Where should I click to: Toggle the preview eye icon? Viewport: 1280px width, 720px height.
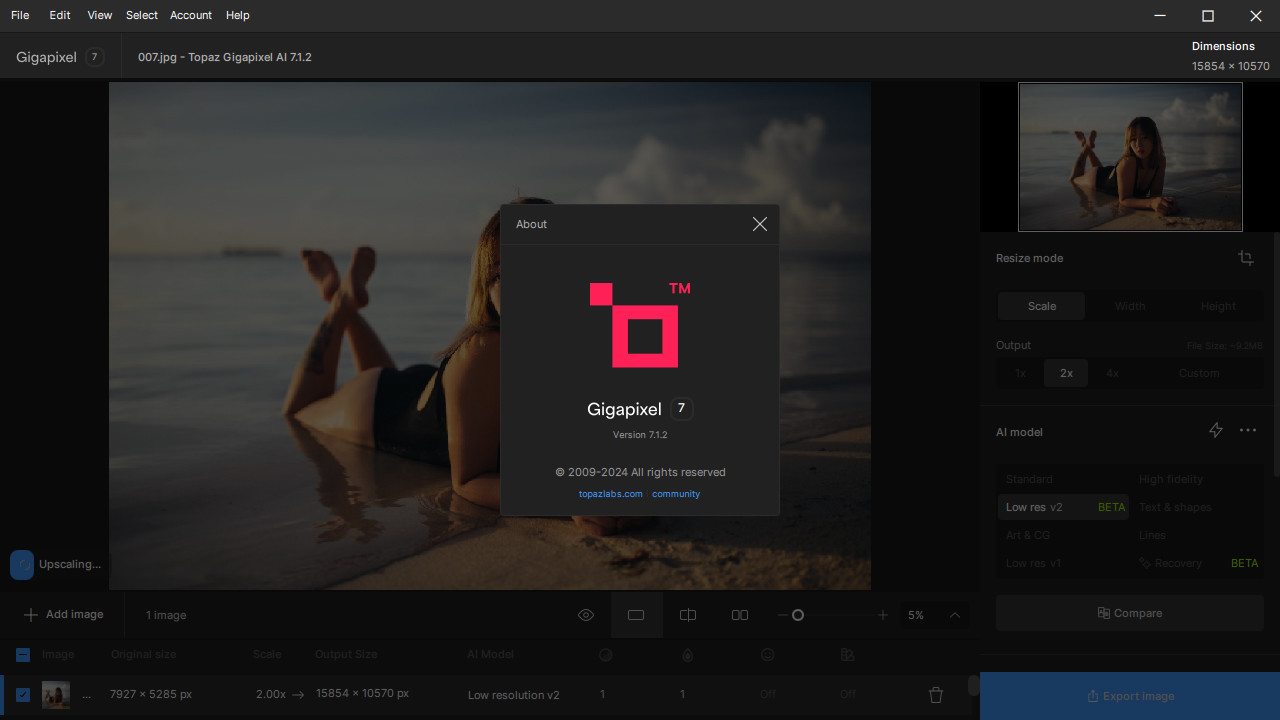pos(586,615)
